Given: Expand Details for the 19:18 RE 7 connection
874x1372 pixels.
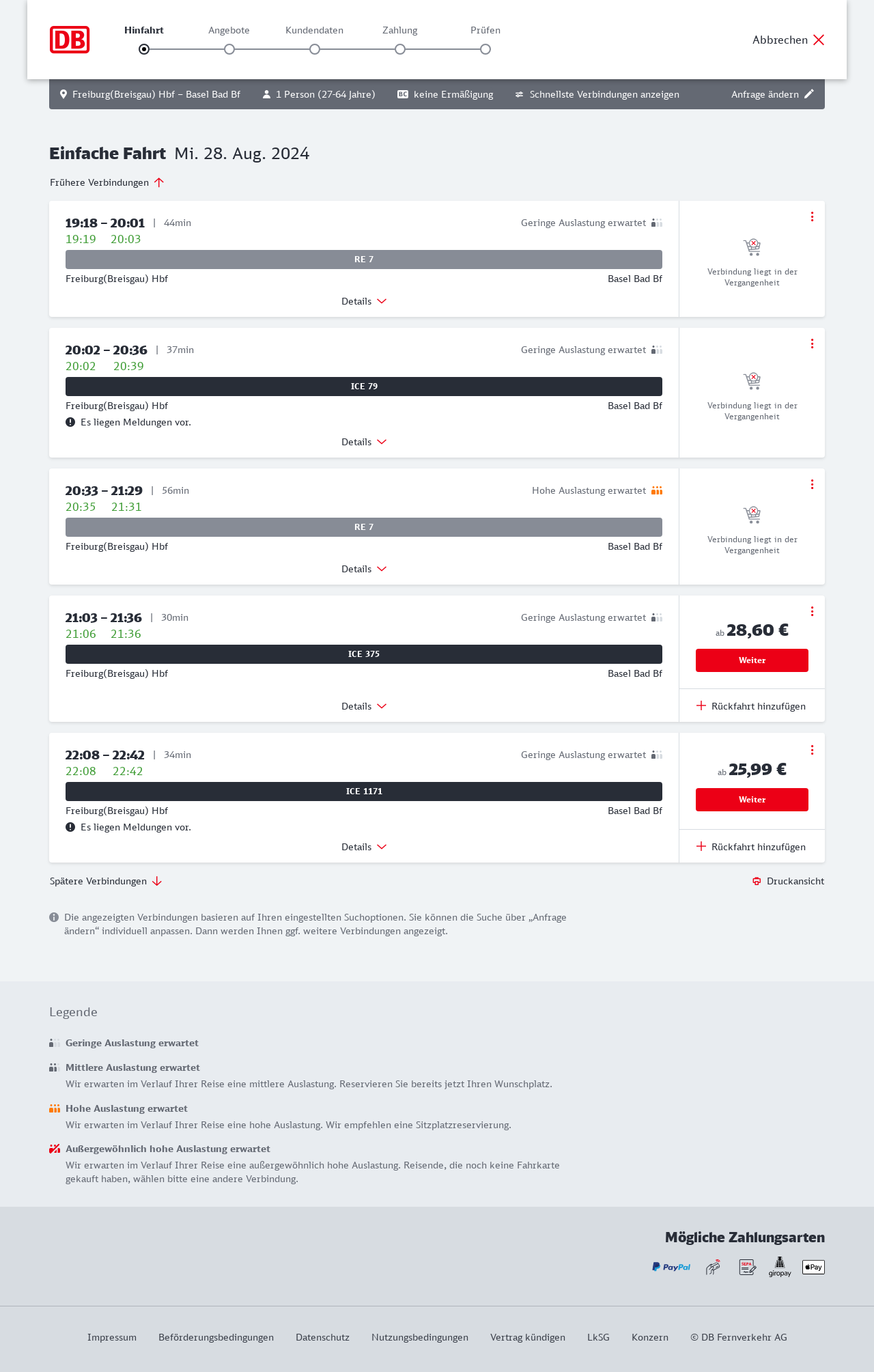Looking at the screenshot, I should click(364, 301).
